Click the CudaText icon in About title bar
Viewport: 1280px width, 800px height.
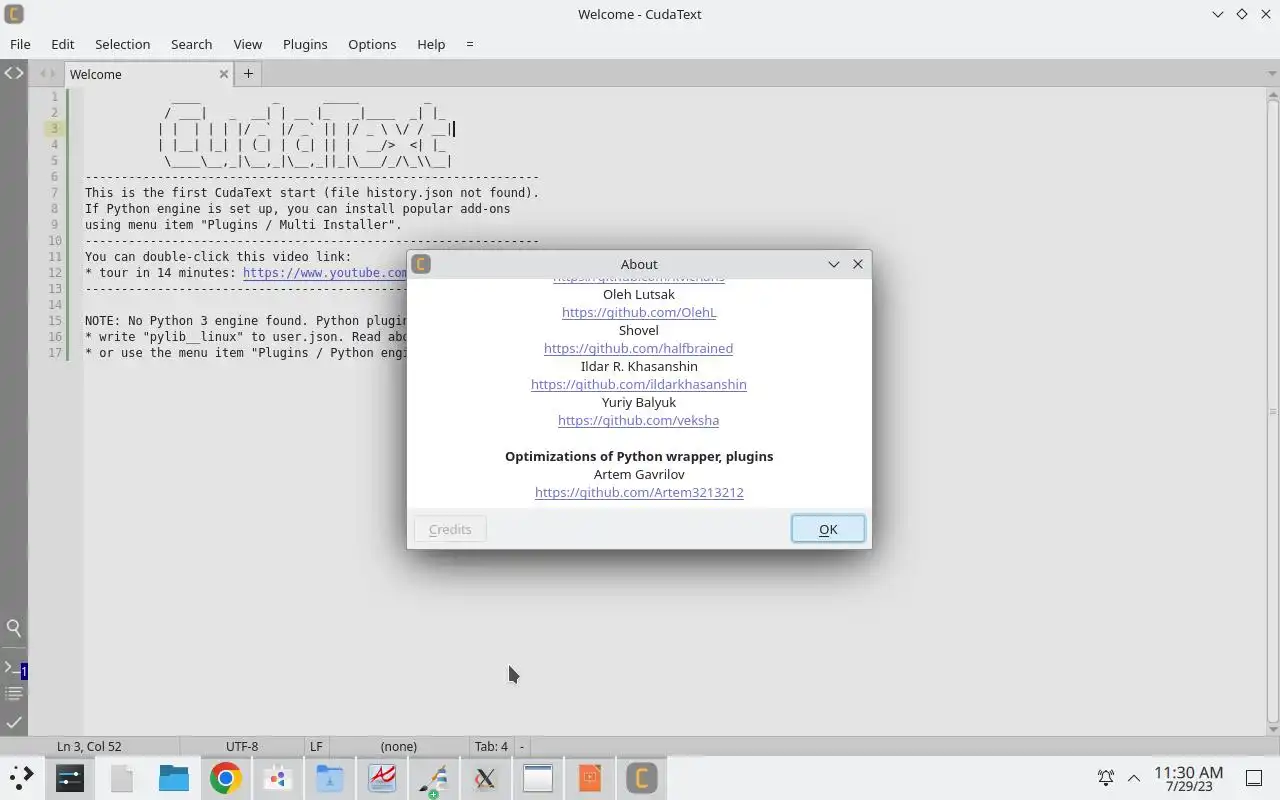(x=421, y=264)
